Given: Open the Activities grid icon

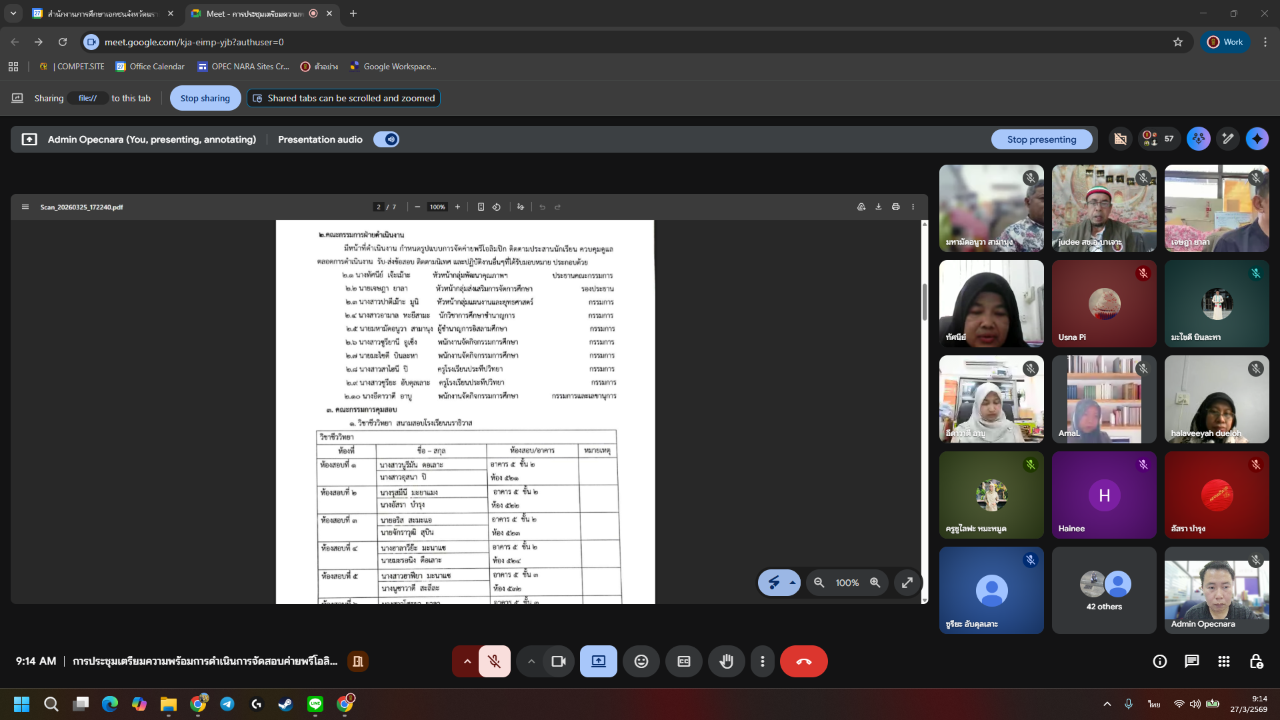Looking at the screenshot, I should tap(1223, 661).
